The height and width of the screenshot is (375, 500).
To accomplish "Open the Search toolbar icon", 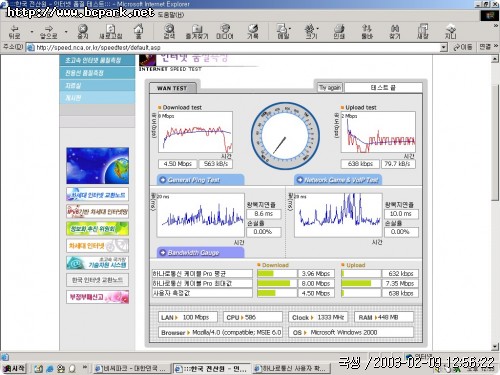I will click(169, 32).
